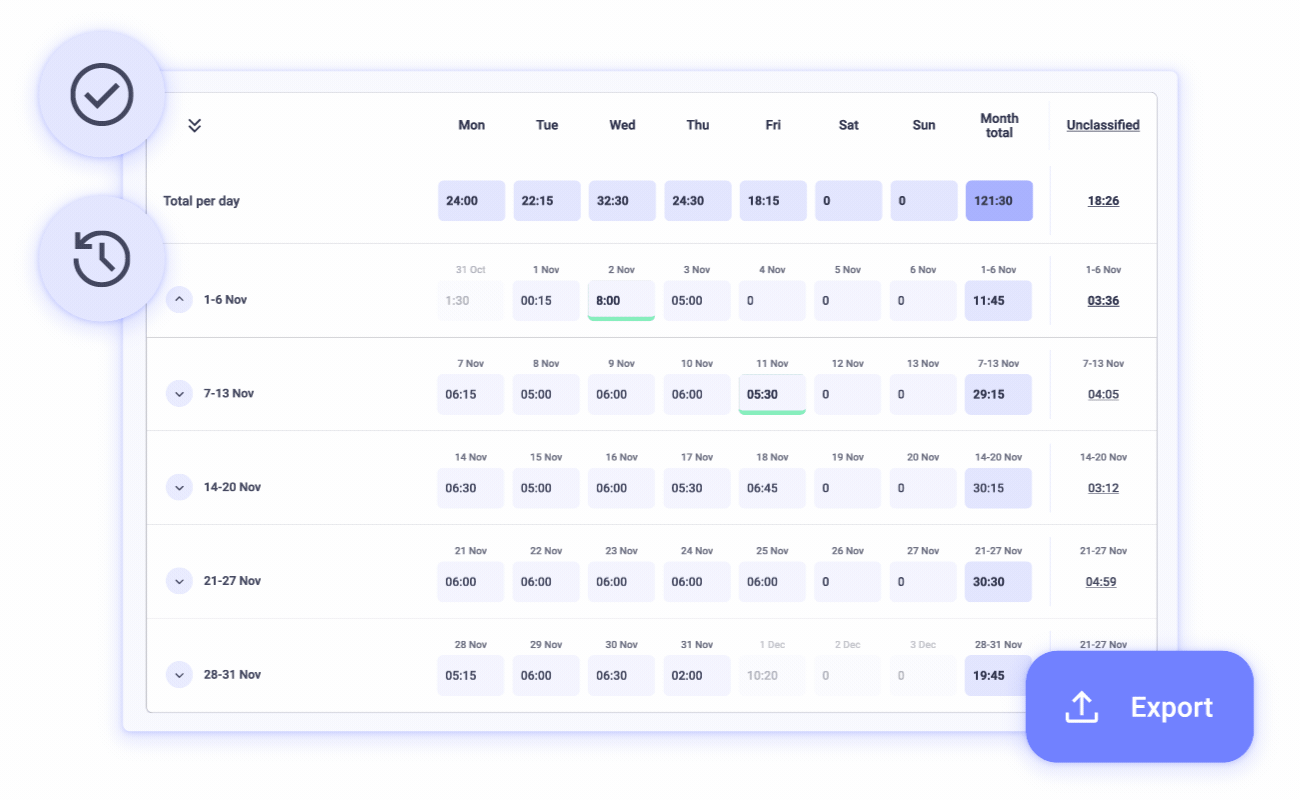Select the 25 Nov cell showing 06:00
Screen dimensions: 1300x800
(772, 582)
